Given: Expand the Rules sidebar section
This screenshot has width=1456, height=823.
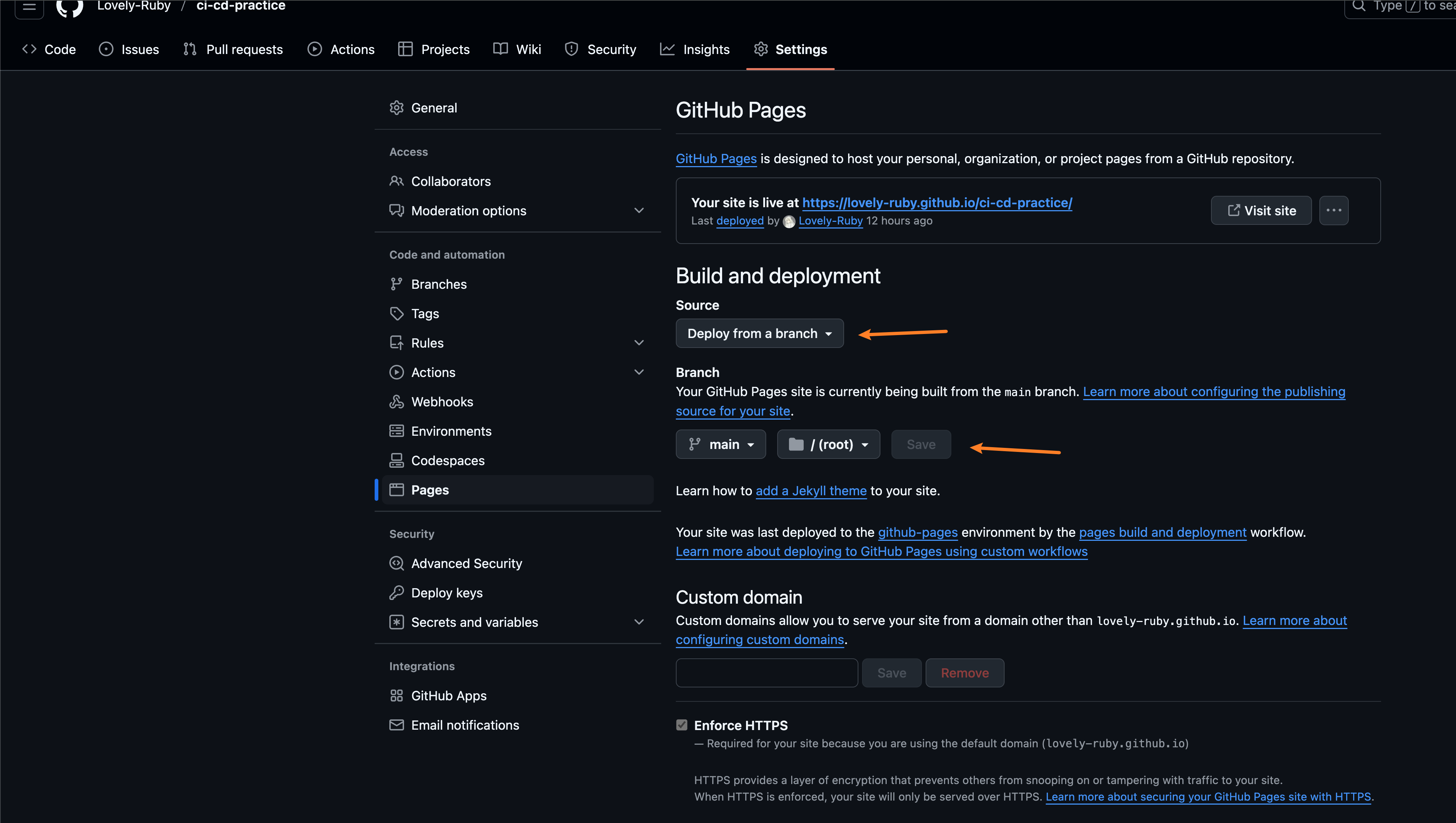Looking at the screenshot, I should click(639, 342).
